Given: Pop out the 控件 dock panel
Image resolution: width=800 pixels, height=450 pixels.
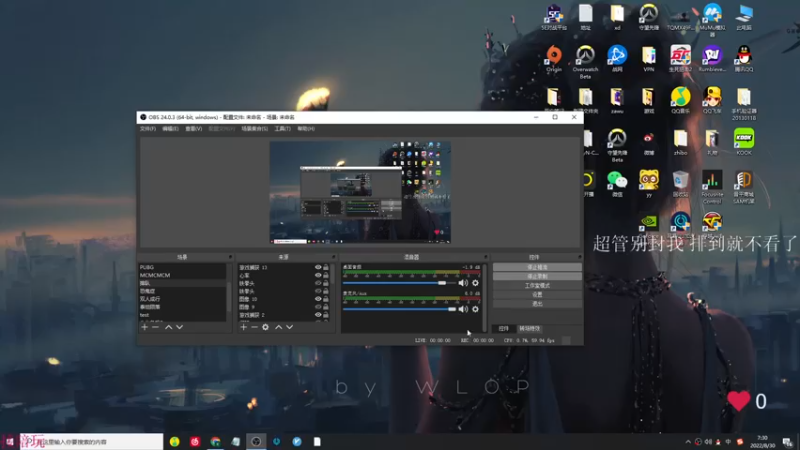Looking at the screenshot, I should click(579, 257).
